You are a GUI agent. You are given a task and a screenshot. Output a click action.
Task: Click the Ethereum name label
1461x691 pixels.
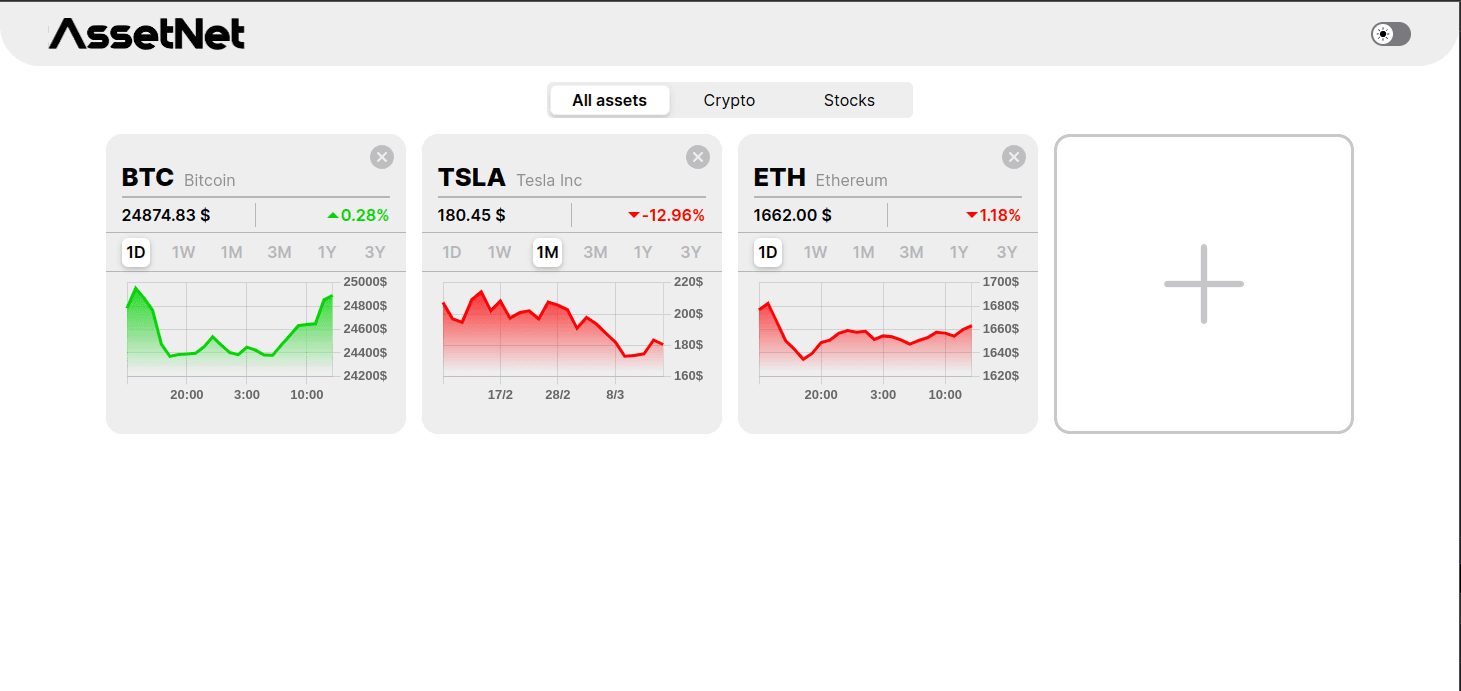tap(852, 180)
